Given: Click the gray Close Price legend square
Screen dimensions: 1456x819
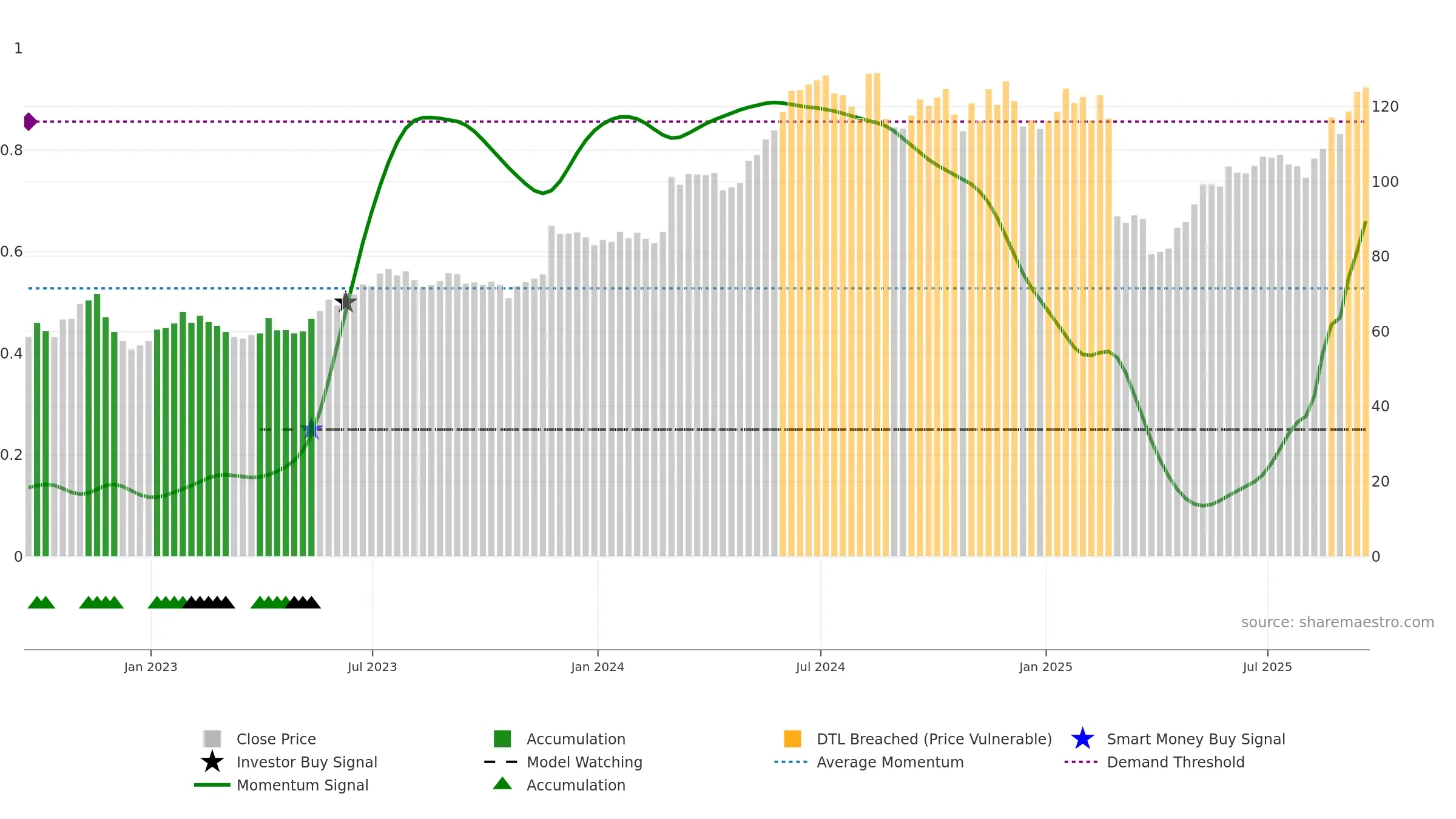Looking at the screenshot, I should (x=212, y=738).
